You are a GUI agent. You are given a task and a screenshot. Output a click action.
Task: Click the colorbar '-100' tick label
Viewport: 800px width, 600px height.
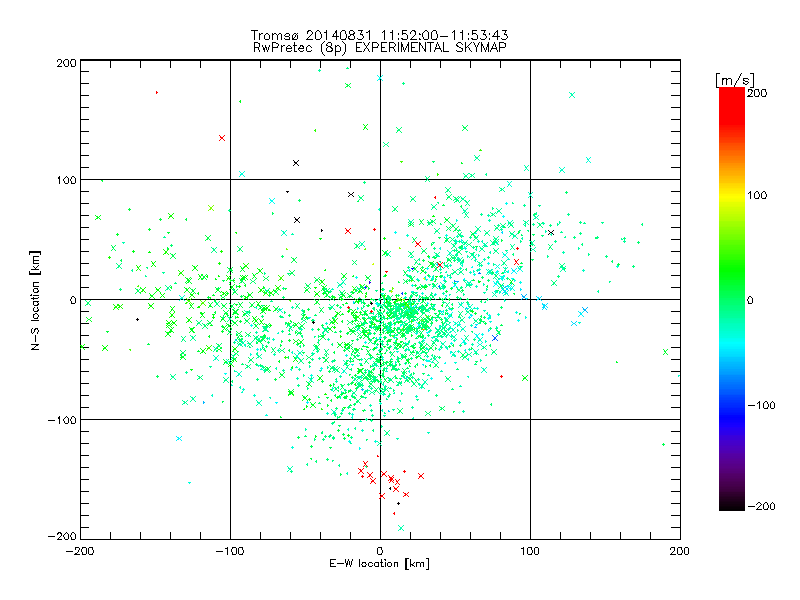click(761, 406)
